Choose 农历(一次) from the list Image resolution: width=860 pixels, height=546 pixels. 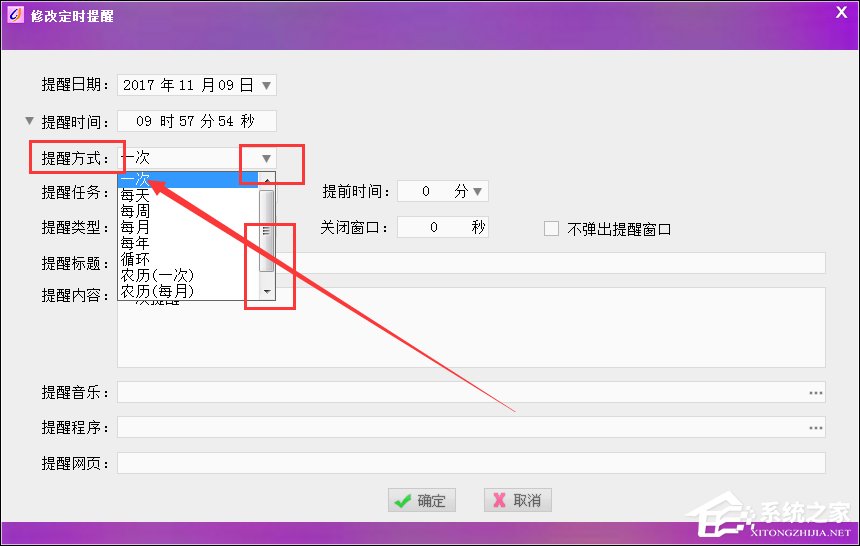[187, 275]
